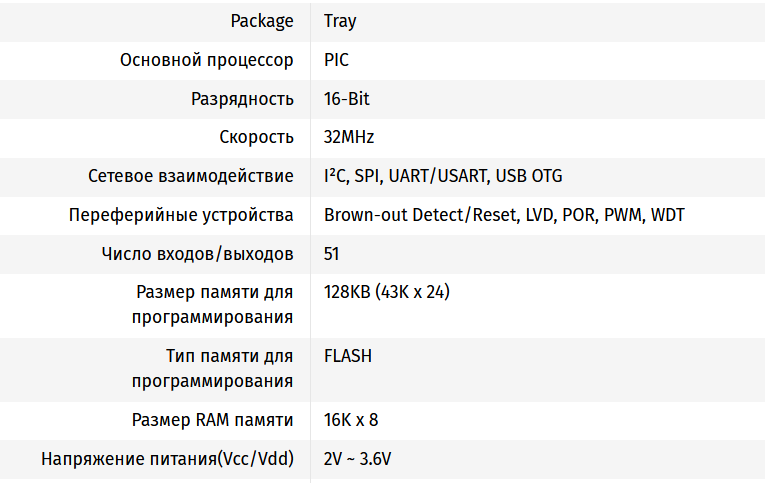Click the "Package" label cell
The height and width of the screenshot is (483, 765).
coord(262,21)
